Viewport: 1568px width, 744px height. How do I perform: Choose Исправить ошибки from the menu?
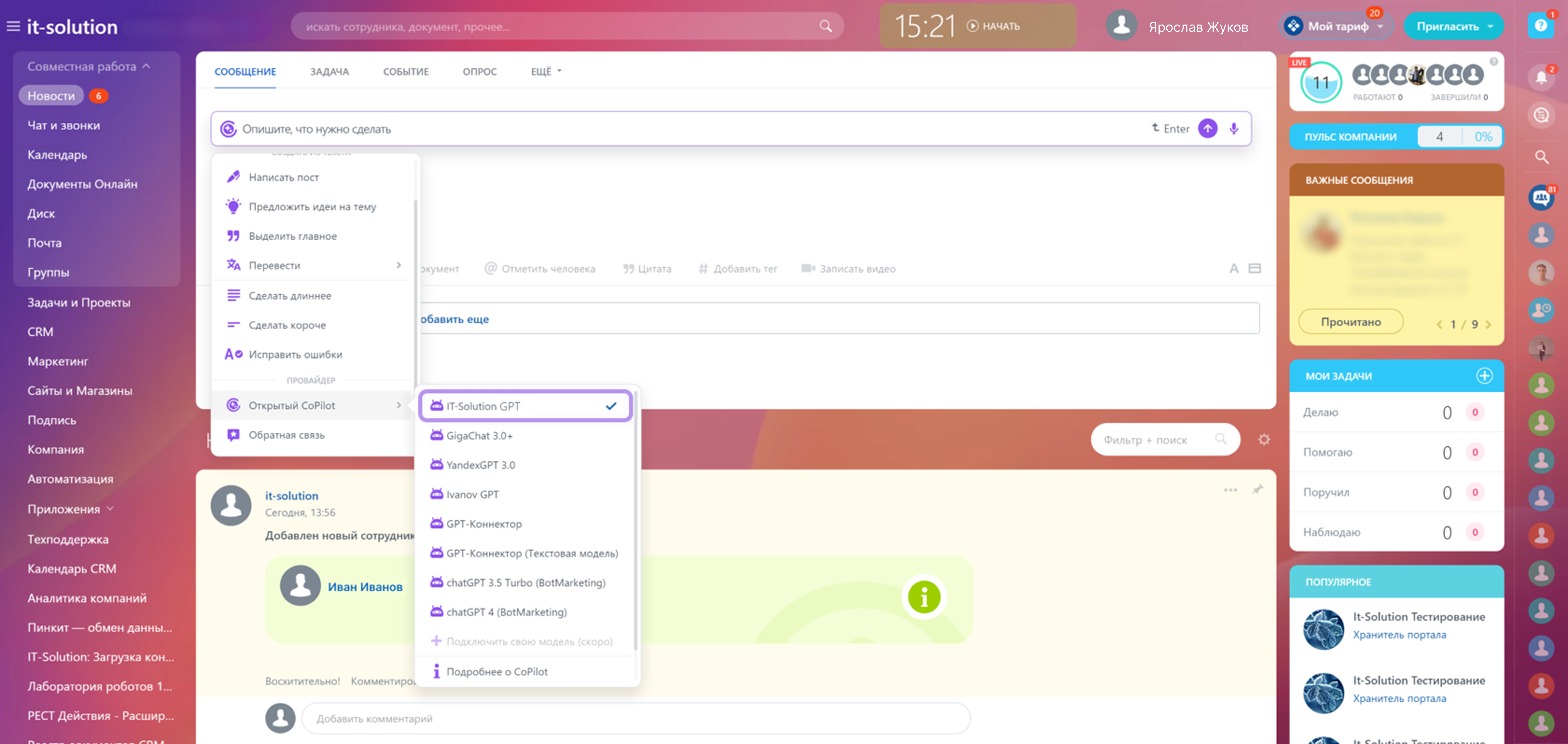tap(295, 354)
